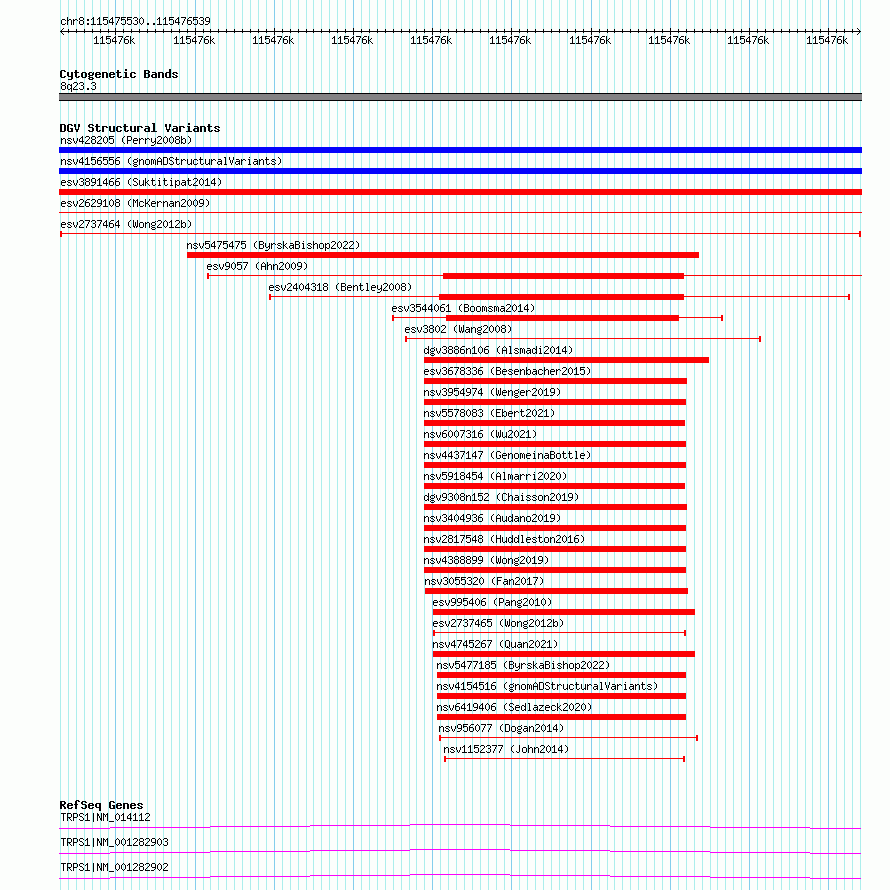This screenshot has width=890, height=890.
Task: Click the red bar under dgv3886n106
Action: click(x=566, y=360)
